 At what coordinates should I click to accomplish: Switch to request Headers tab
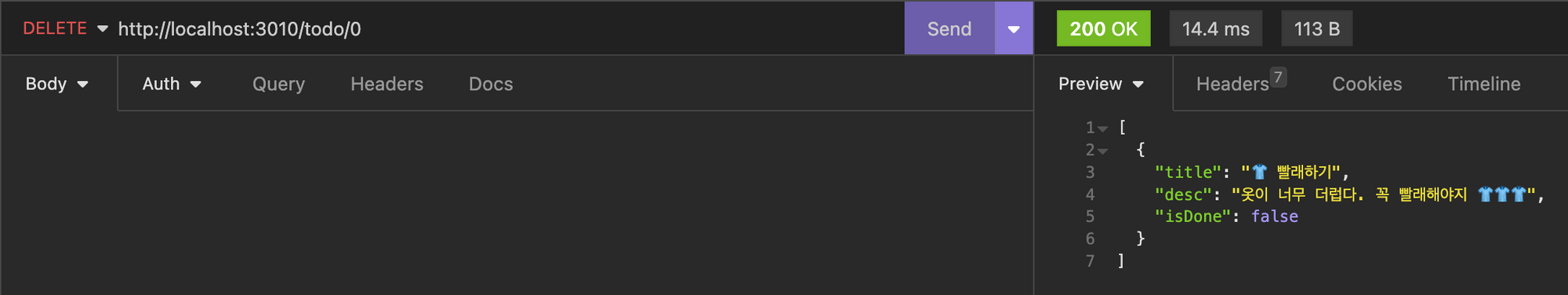[387, 84]
